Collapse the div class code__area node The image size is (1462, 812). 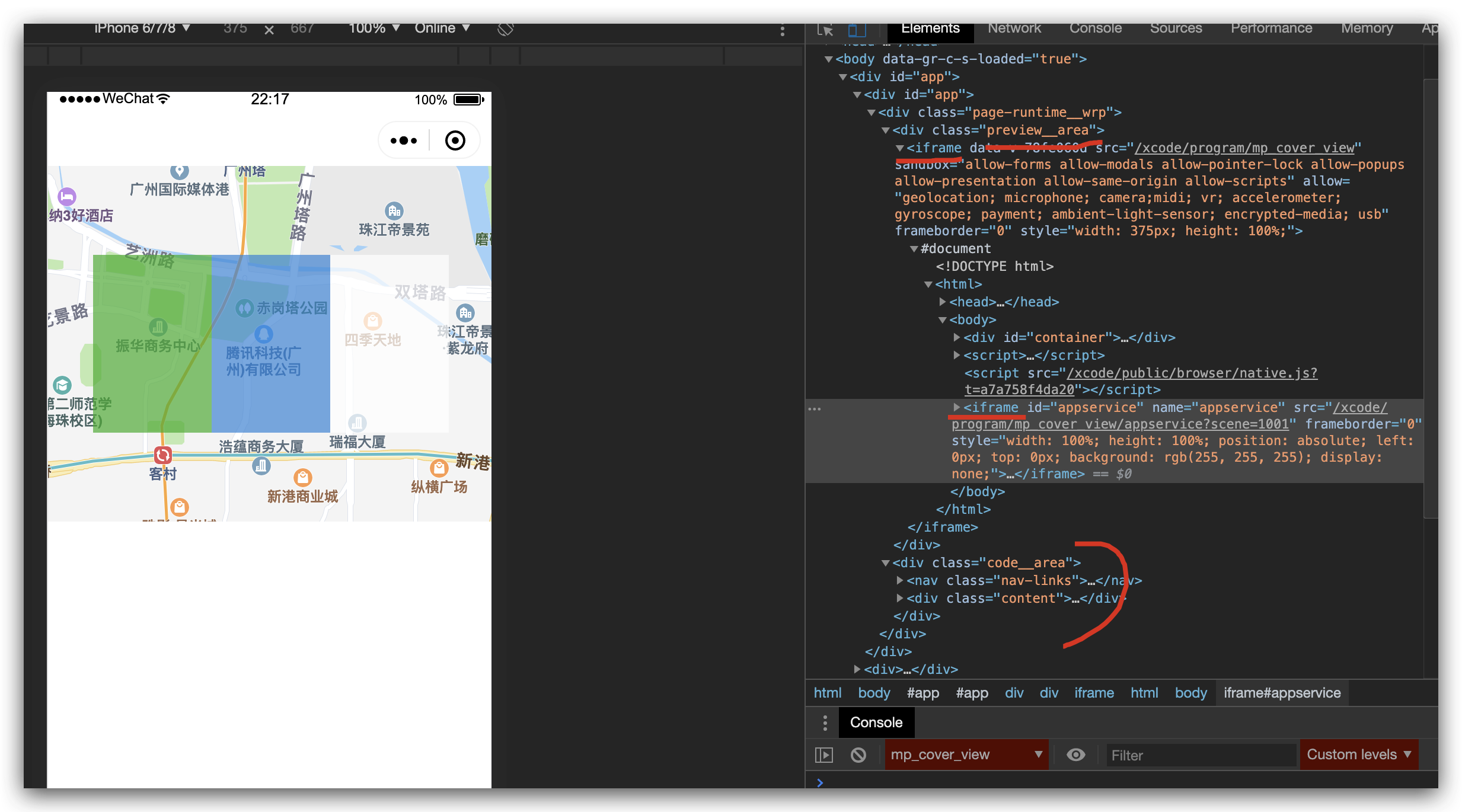[x=886, y=562]
